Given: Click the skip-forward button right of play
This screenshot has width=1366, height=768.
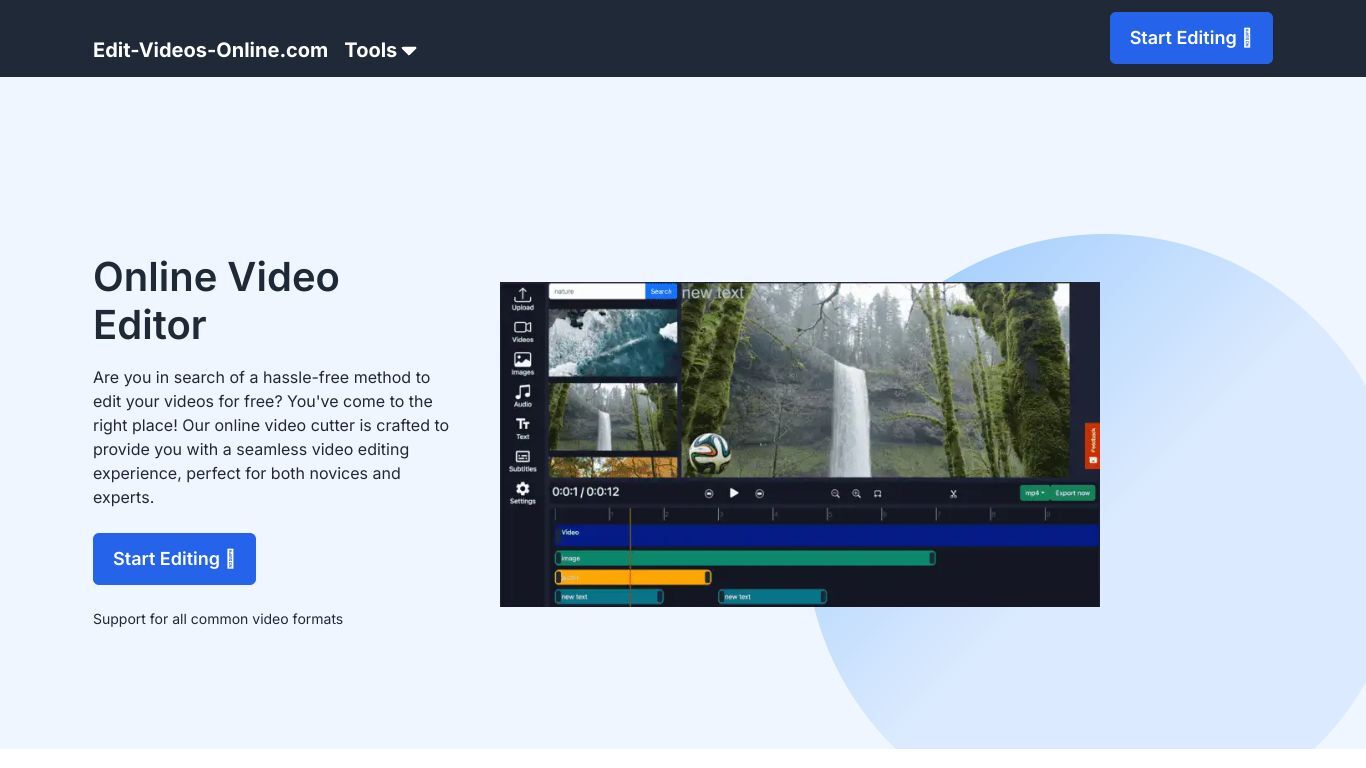Looking at the screenshot, I should (x=759, y=493).
